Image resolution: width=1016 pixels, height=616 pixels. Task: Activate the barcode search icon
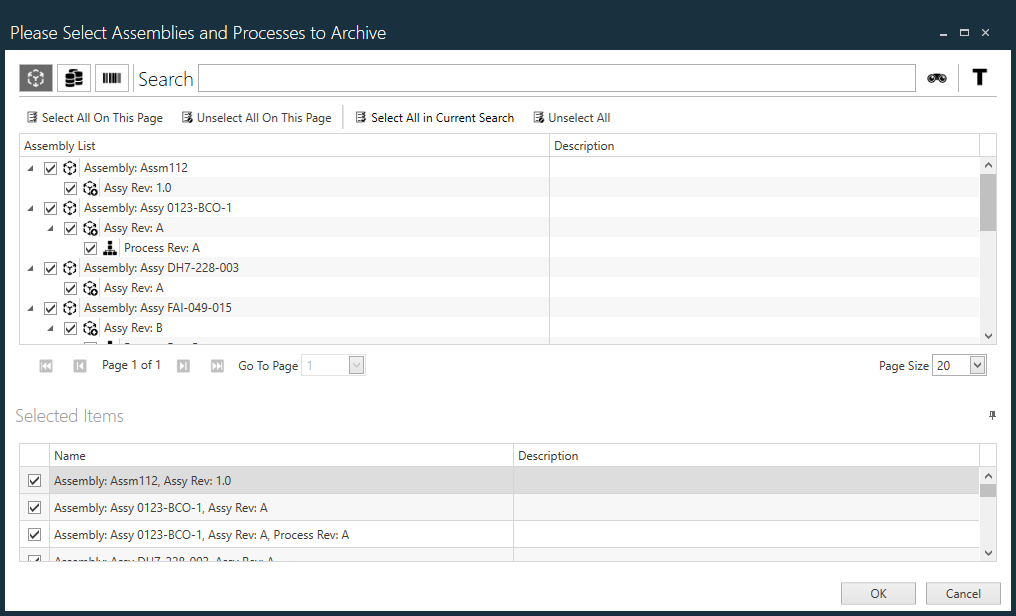pos(111,77)
